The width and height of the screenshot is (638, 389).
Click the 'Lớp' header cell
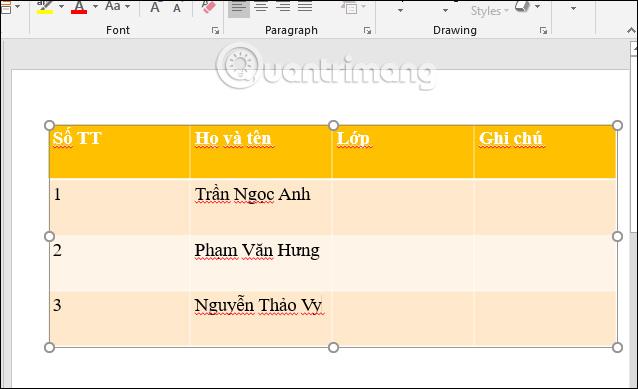pyautogui.click(x=403, y=152)
